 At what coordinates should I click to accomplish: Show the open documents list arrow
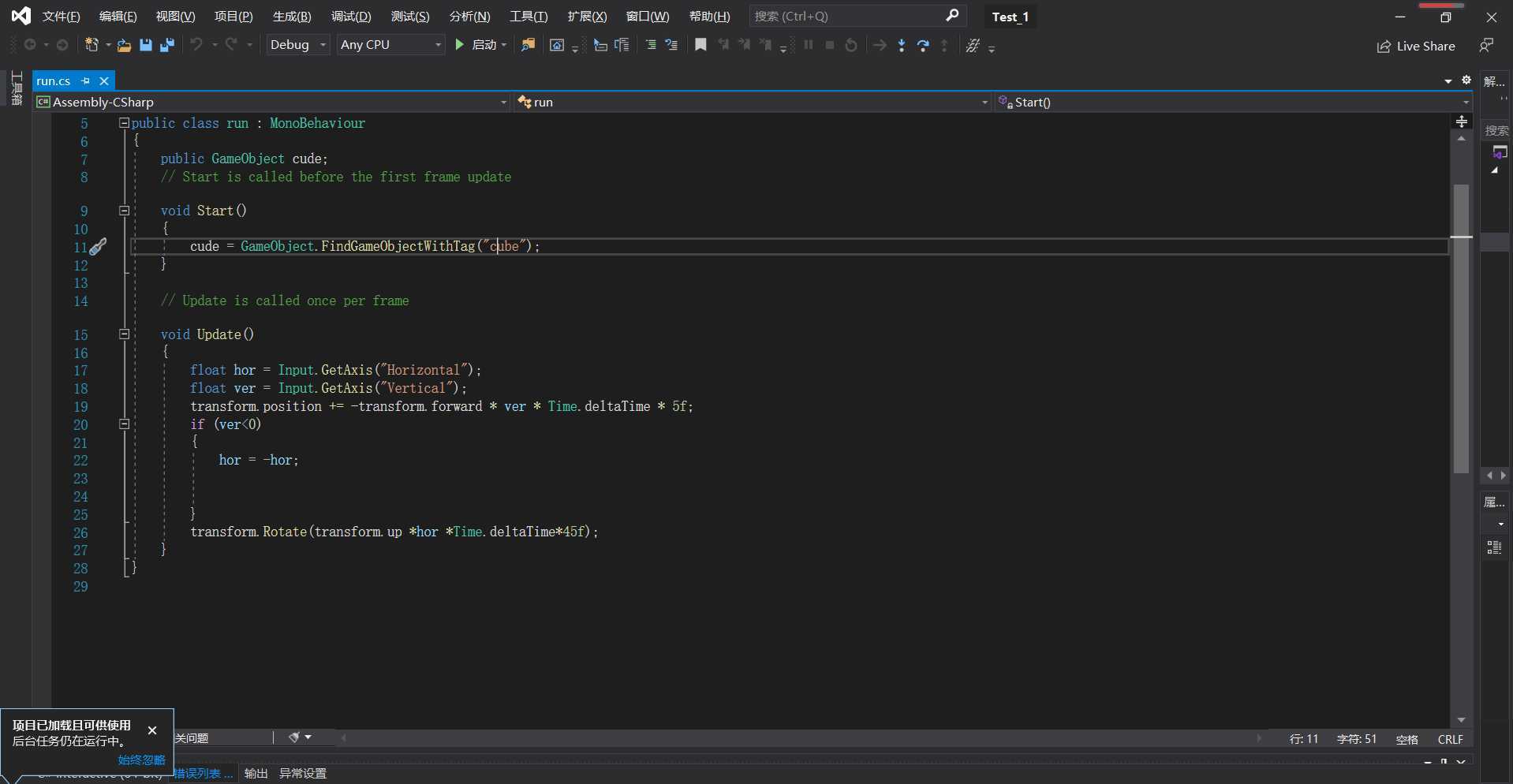click(1448, 80)
